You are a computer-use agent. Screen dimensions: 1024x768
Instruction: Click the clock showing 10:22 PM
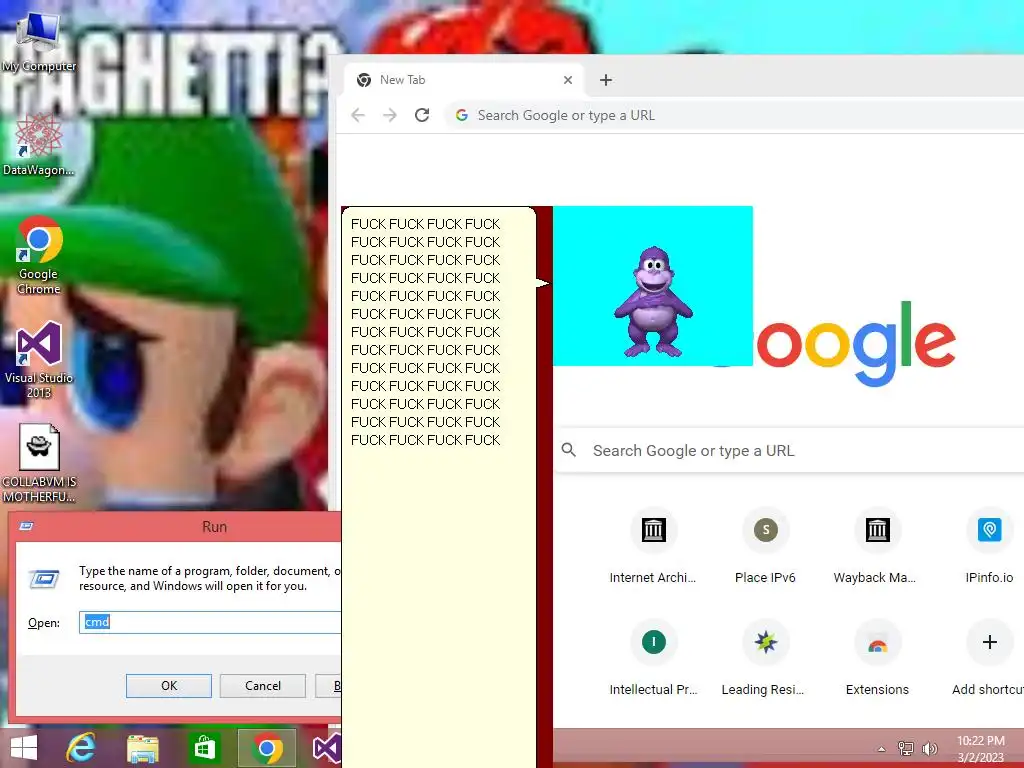[x=980, y=749]
